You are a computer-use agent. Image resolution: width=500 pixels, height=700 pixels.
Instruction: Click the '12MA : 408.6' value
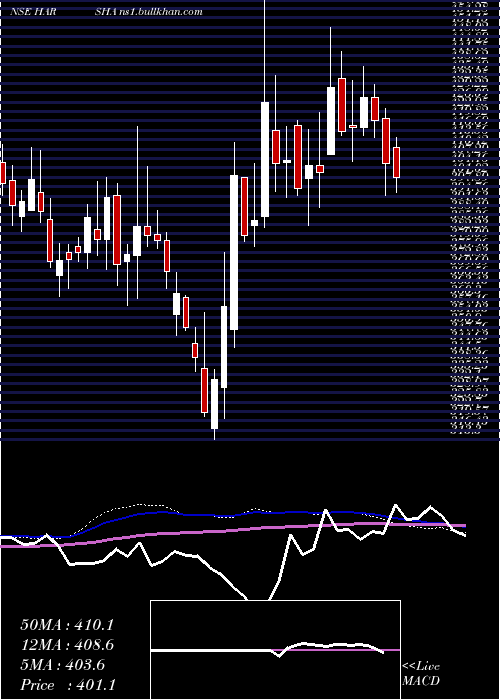pyautogui.click(x=67, y=645)
